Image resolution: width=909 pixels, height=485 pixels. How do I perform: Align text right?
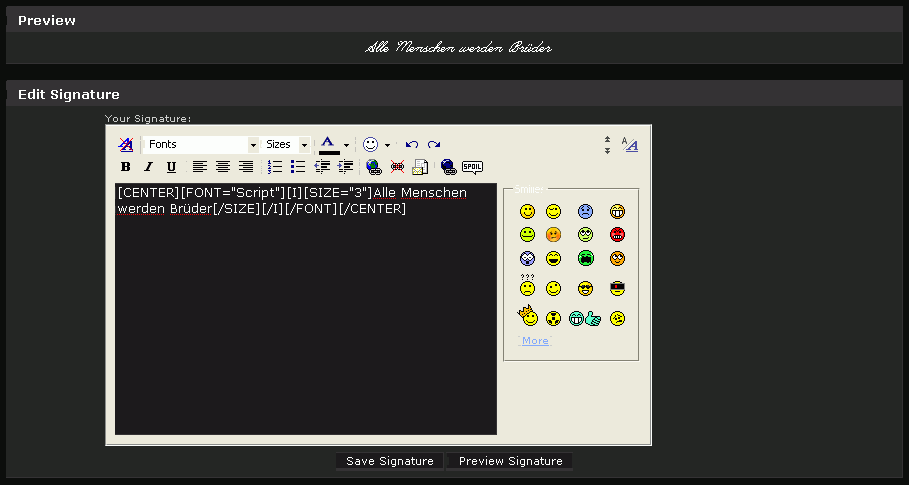pos(246,167)
